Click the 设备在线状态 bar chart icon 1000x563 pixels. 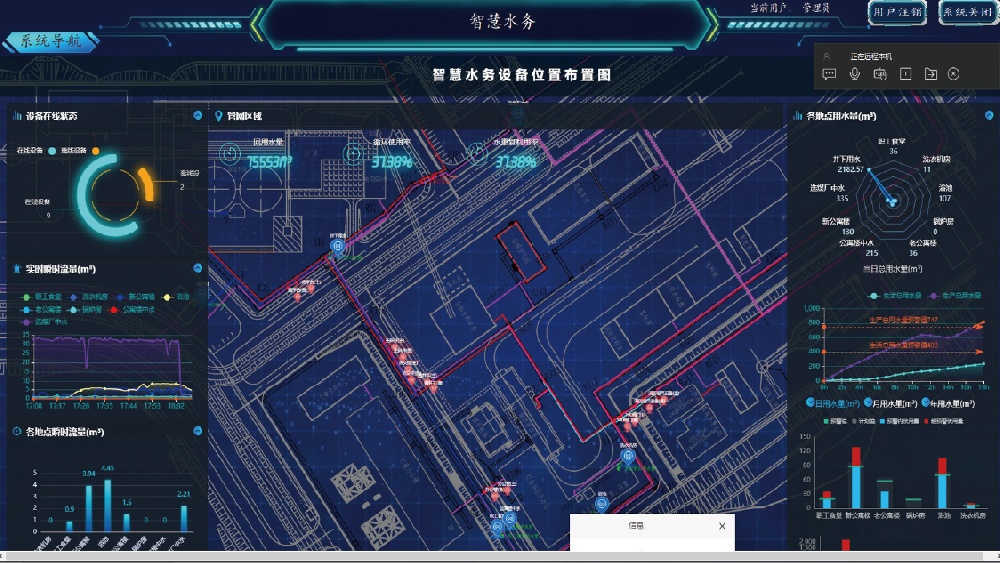17,117
